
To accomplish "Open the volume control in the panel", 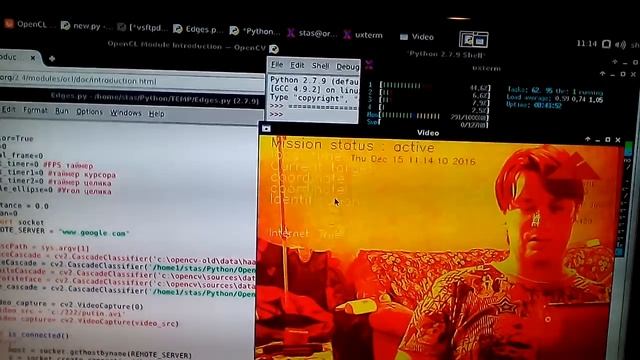I will [620, 44].
